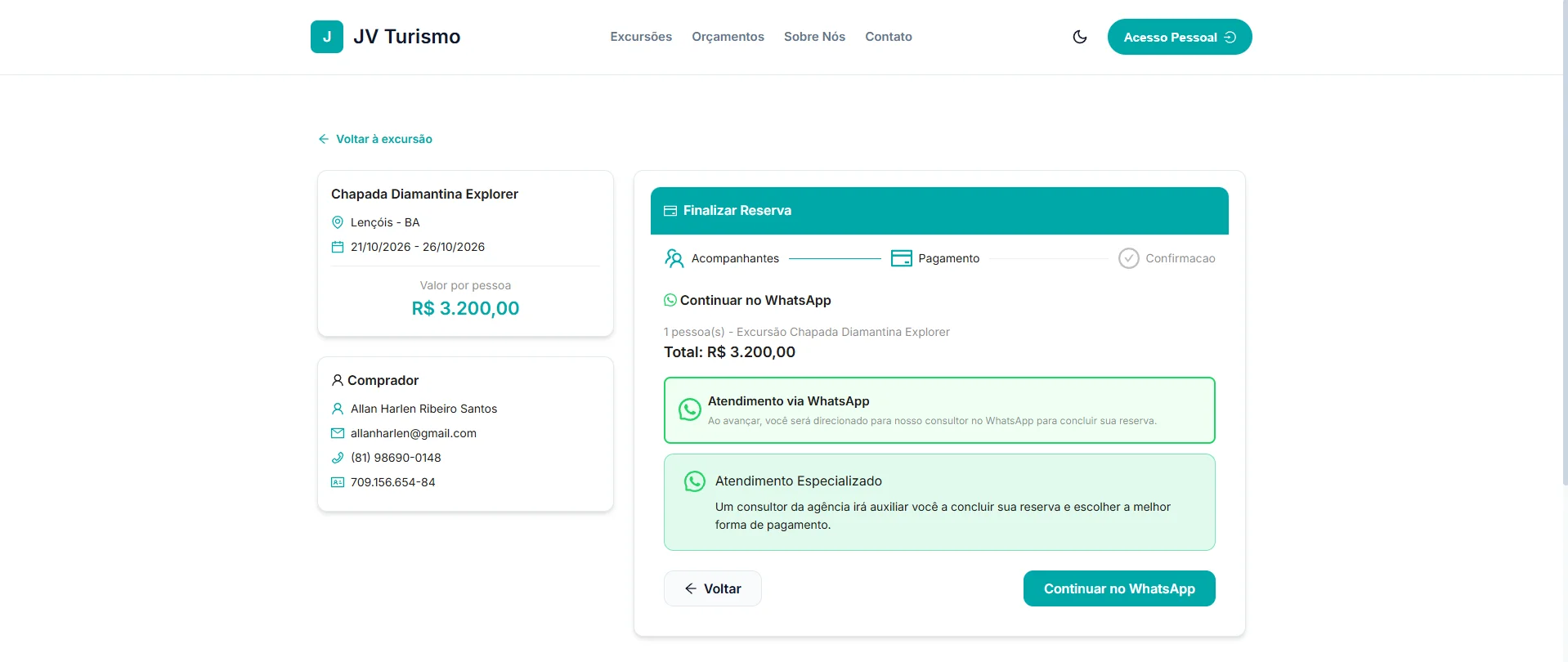Click the phone icon beside (81) 98690-0148
Screen dimensions: 1568x662
tap(338, 458)
